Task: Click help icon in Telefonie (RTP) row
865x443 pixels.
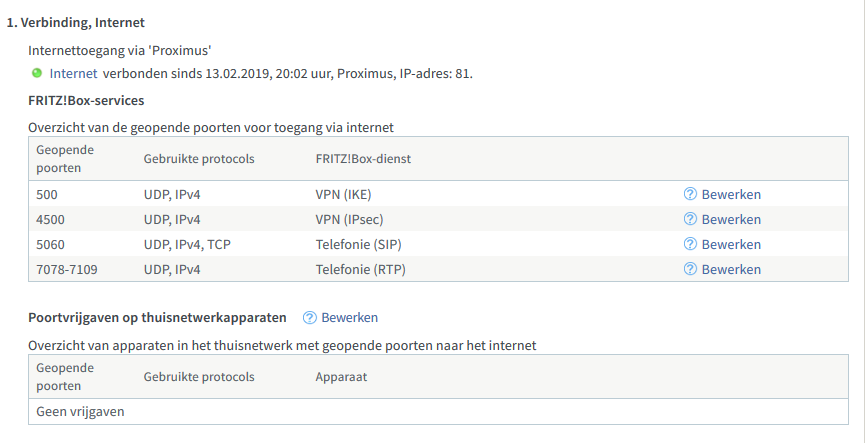Action: (x=690, y=269)
